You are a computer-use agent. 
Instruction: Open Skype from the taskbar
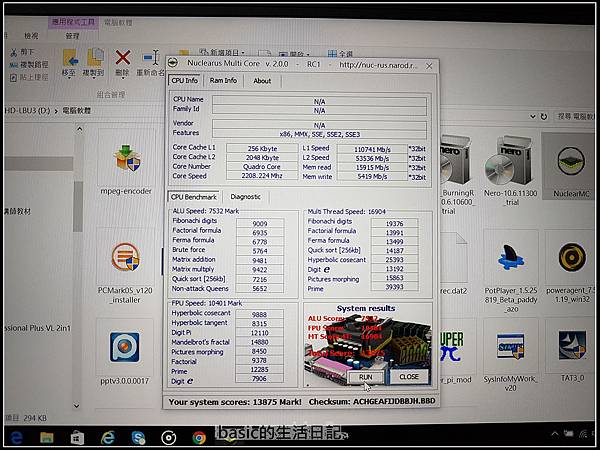[138, 437]
